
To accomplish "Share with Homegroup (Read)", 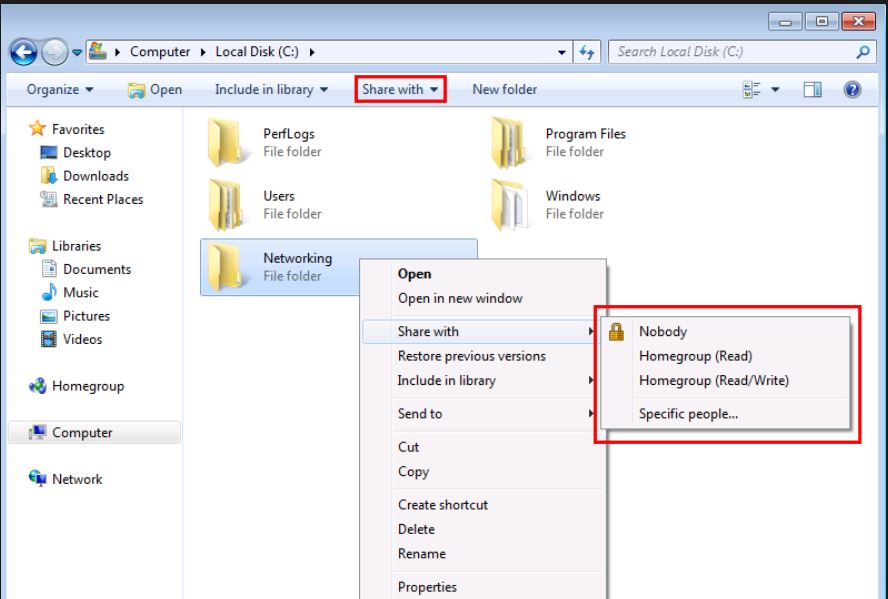I will 725,356.
